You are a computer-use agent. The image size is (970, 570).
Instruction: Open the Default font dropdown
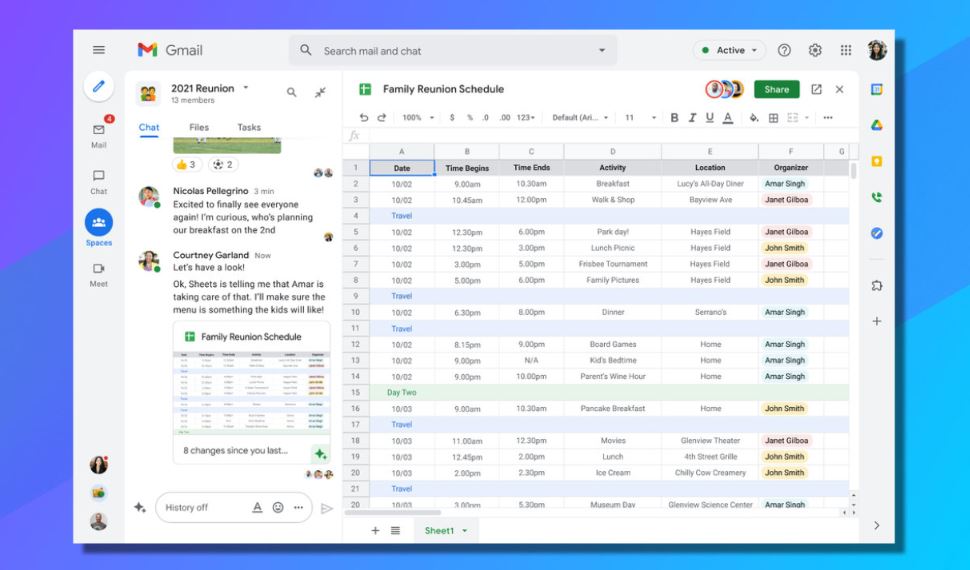tap(580, 118)
